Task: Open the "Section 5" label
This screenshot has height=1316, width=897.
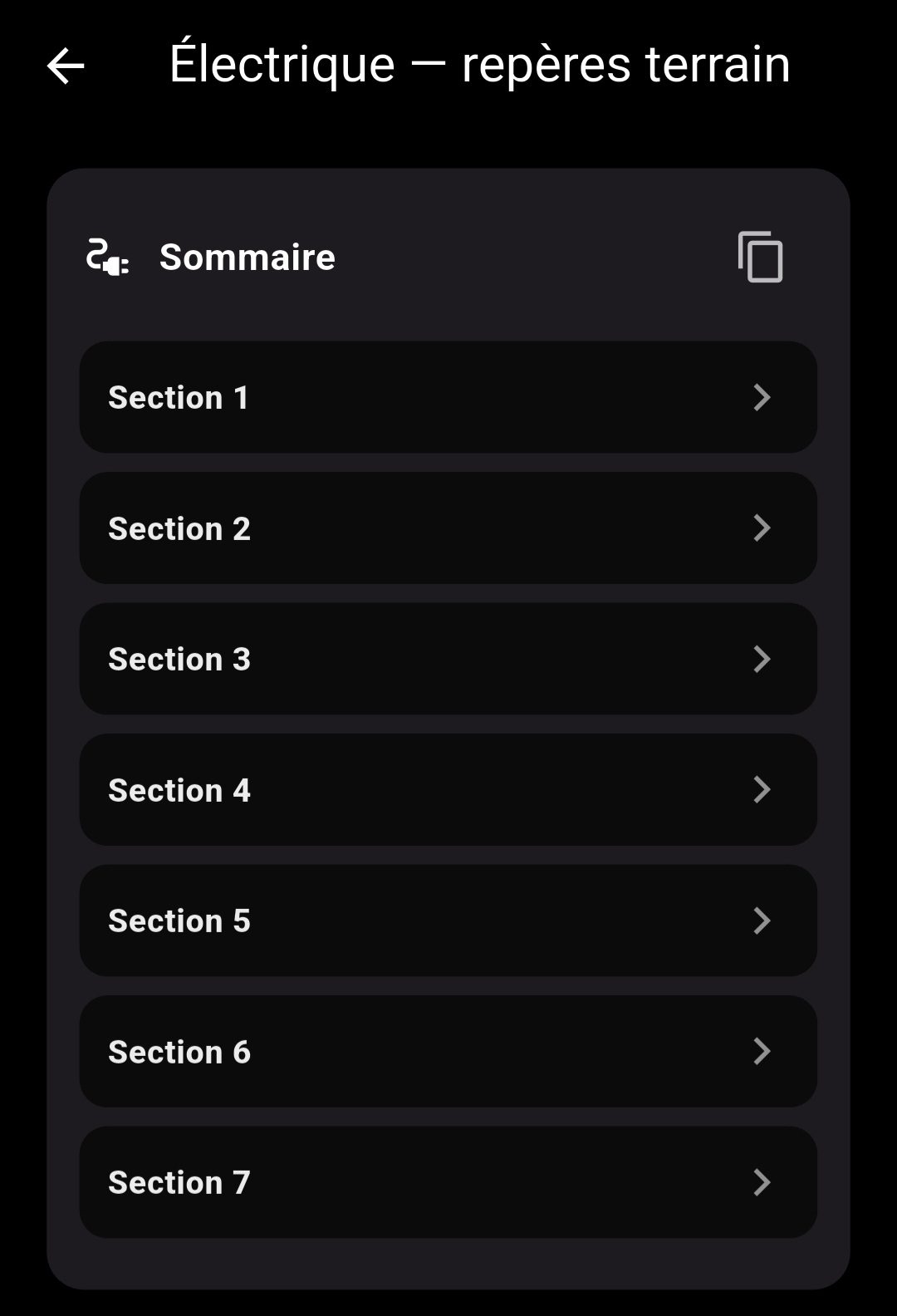Action: (x=179, y=921)
